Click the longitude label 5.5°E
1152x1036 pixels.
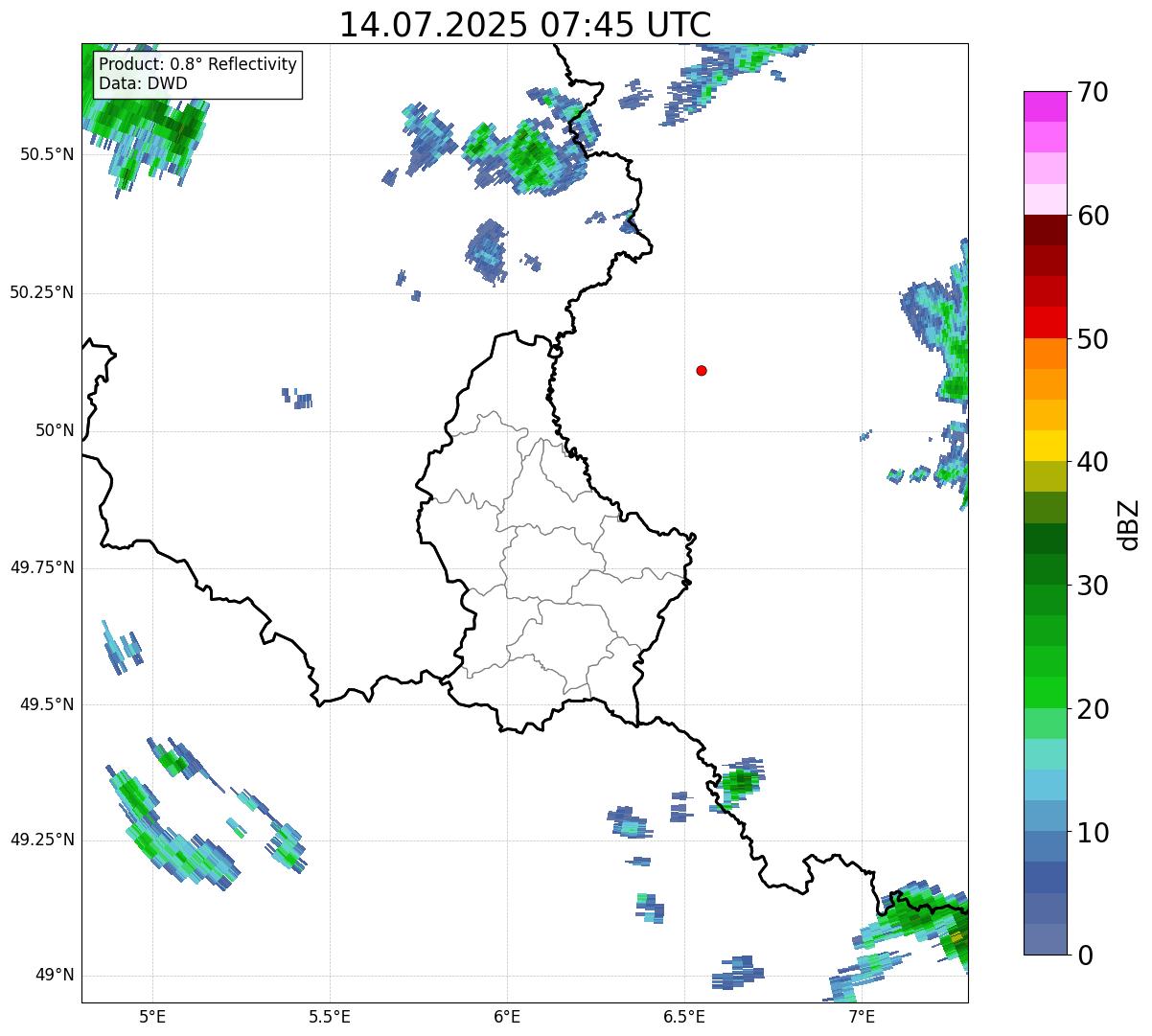(330, 1016)
